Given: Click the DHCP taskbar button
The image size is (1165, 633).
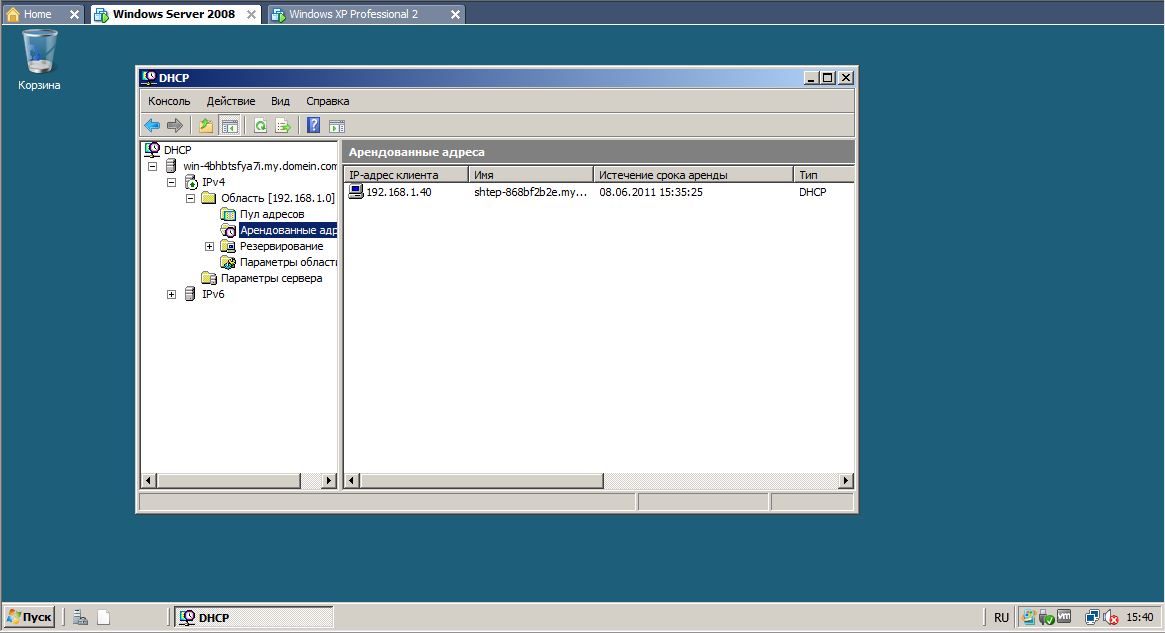Looking at the screenshot, I should (x=253, y=617).
